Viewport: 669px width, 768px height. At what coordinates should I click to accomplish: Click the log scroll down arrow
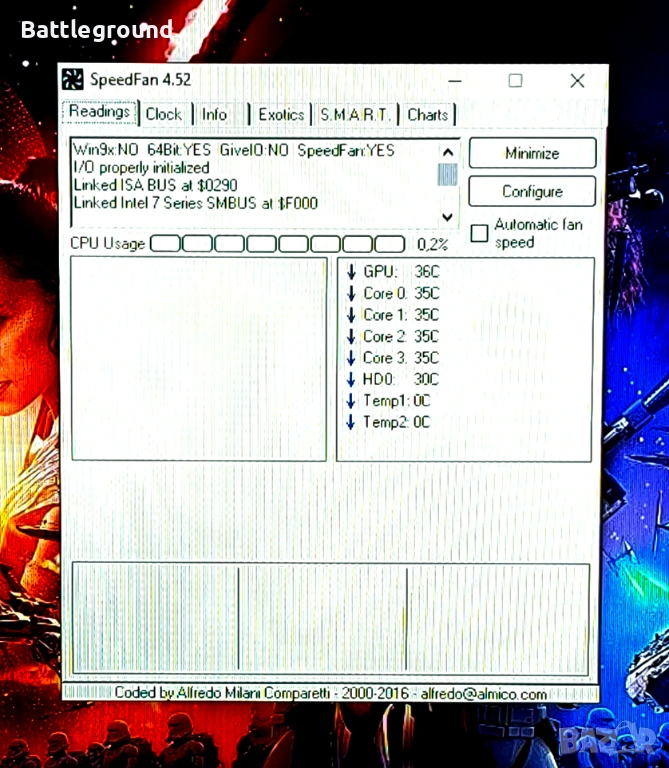(x=447, y=217)
